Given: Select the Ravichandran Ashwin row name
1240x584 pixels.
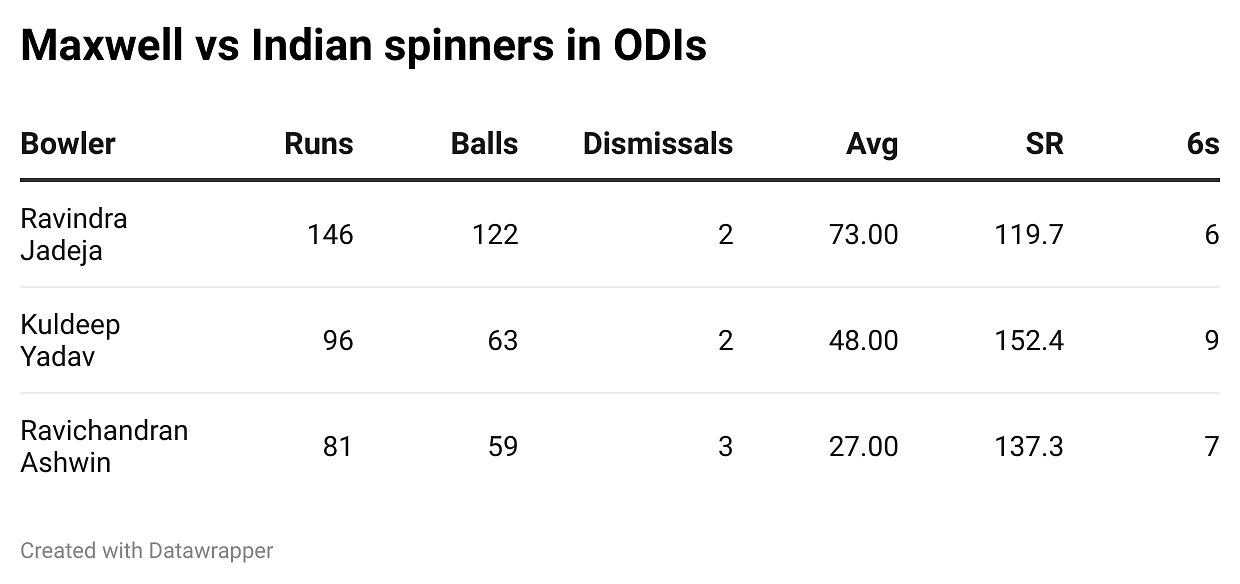Looking at the screenshot, I should pos(104,446).
